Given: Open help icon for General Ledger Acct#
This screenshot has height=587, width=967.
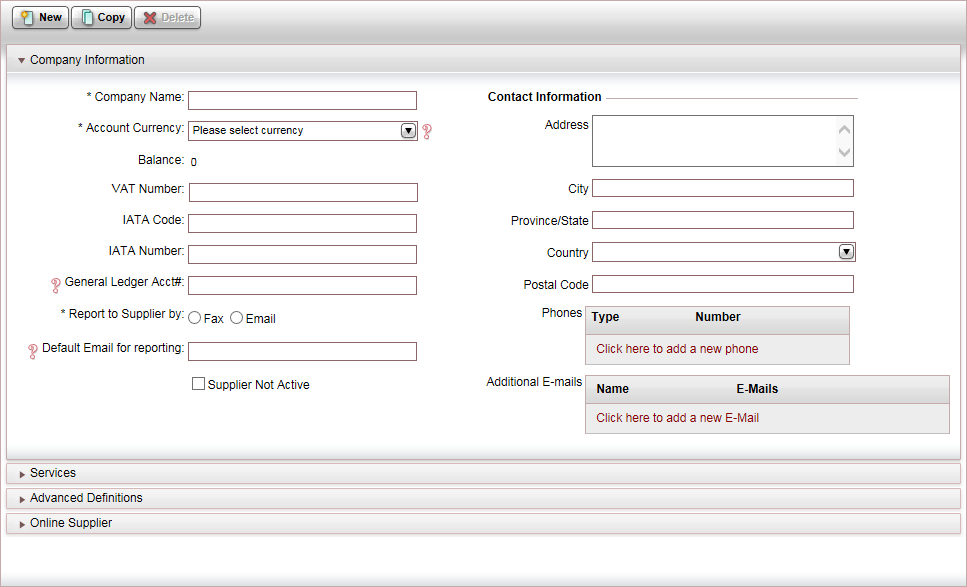Looking at the screenshot, I should tap(56, 284).
